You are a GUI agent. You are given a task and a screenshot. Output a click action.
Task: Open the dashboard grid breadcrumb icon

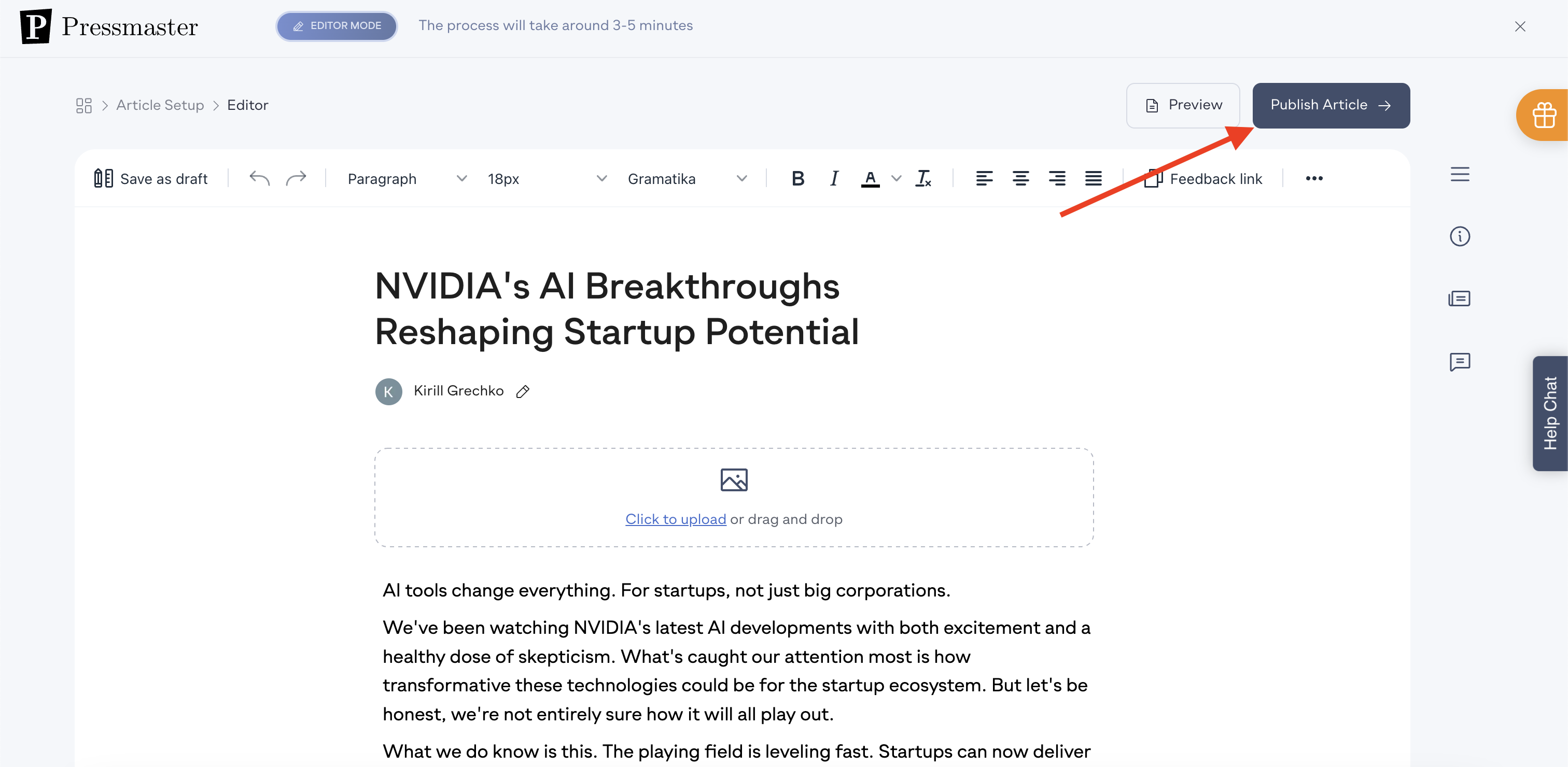point(84,105)
